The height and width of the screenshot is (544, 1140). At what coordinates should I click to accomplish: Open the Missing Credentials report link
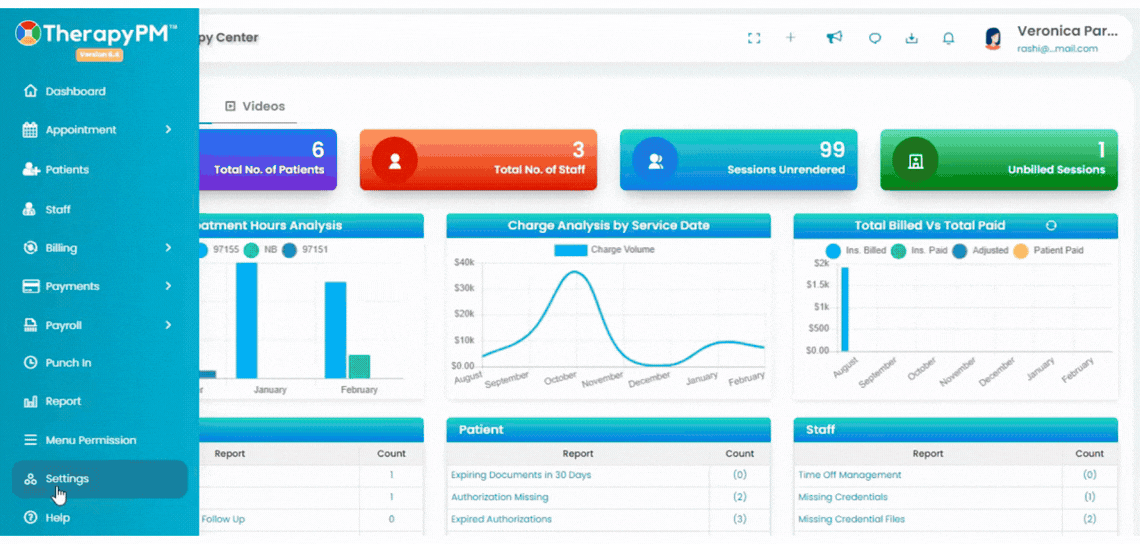point(845,497)
